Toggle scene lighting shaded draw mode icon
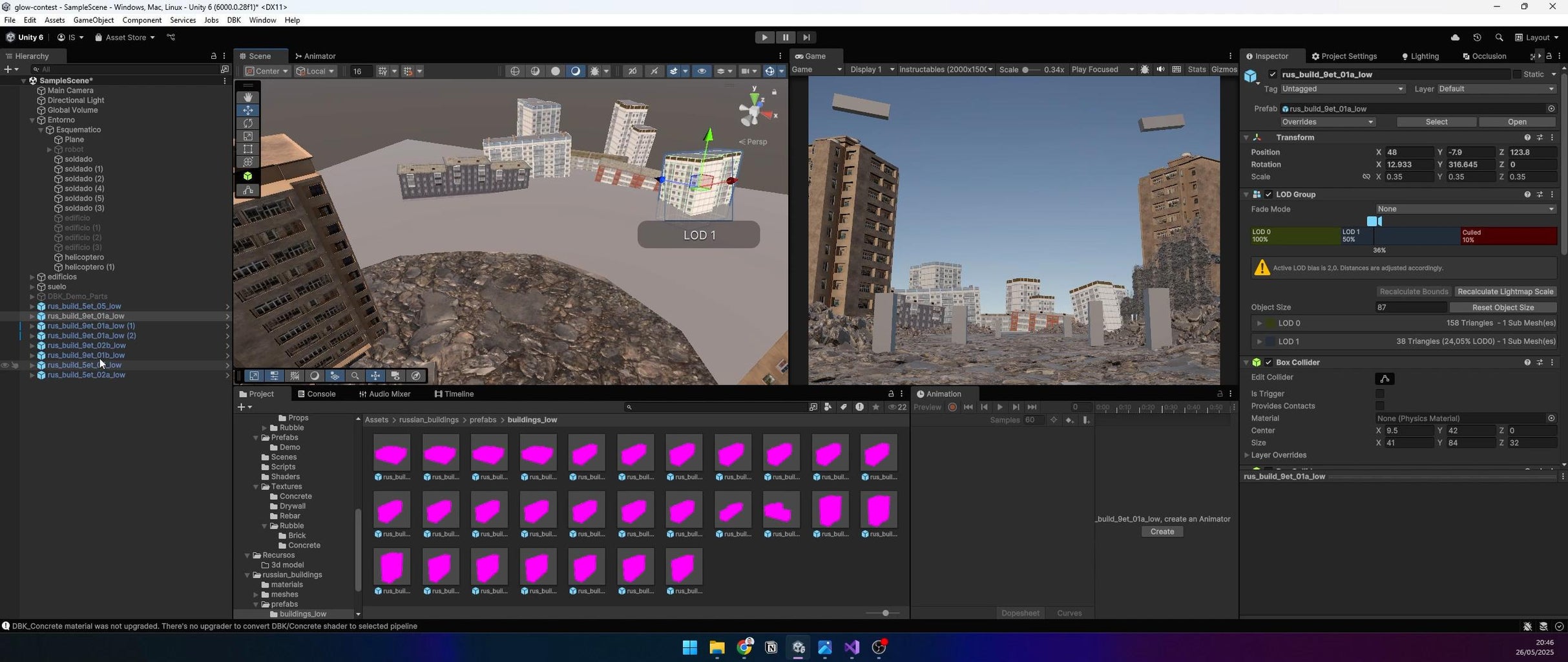Image resolution: width=1568 pixels, height=662 pixels. point(576,71)
